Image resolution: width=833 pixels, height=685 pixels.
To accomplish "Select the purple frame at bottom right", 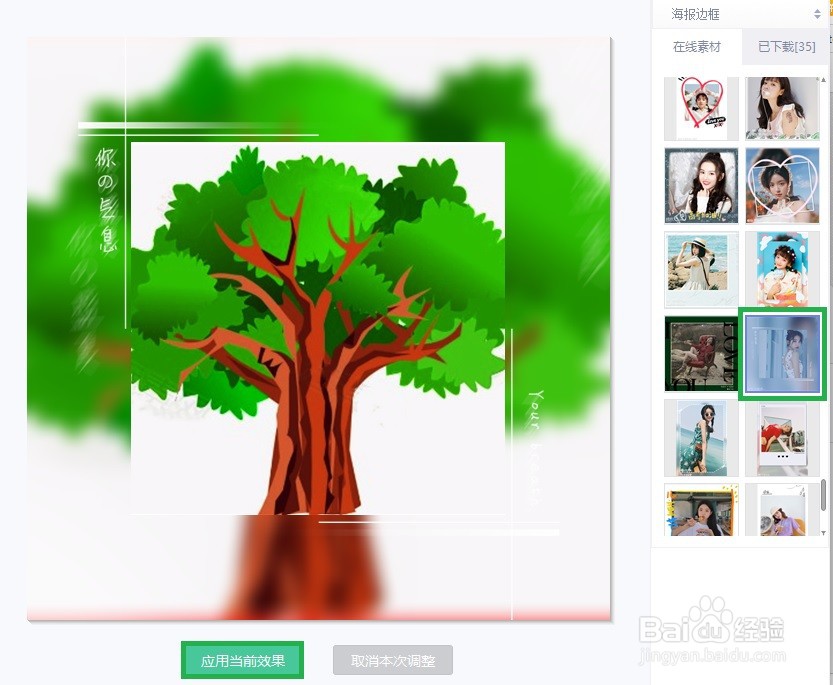I will pos(783,510).
